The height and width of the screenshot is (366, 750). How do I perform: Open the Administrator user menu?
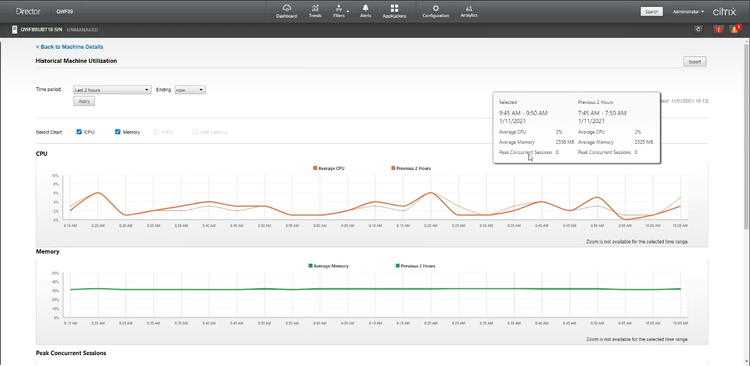(x=688, y=11)
